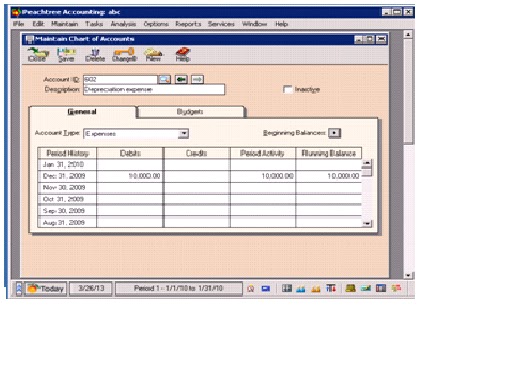Click into the Description field
This screenshot has width=523, height=380.
154,89
